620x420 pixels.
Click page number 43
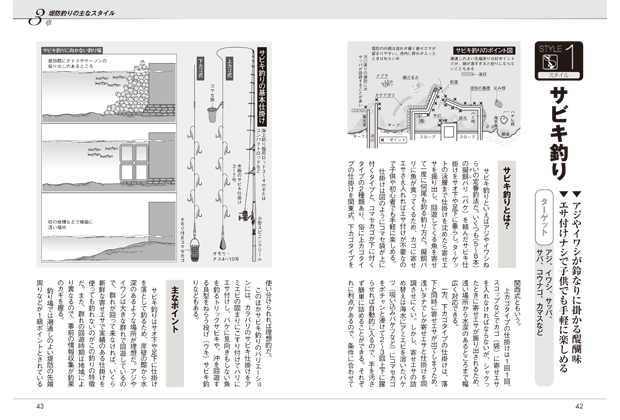(40, 406)
